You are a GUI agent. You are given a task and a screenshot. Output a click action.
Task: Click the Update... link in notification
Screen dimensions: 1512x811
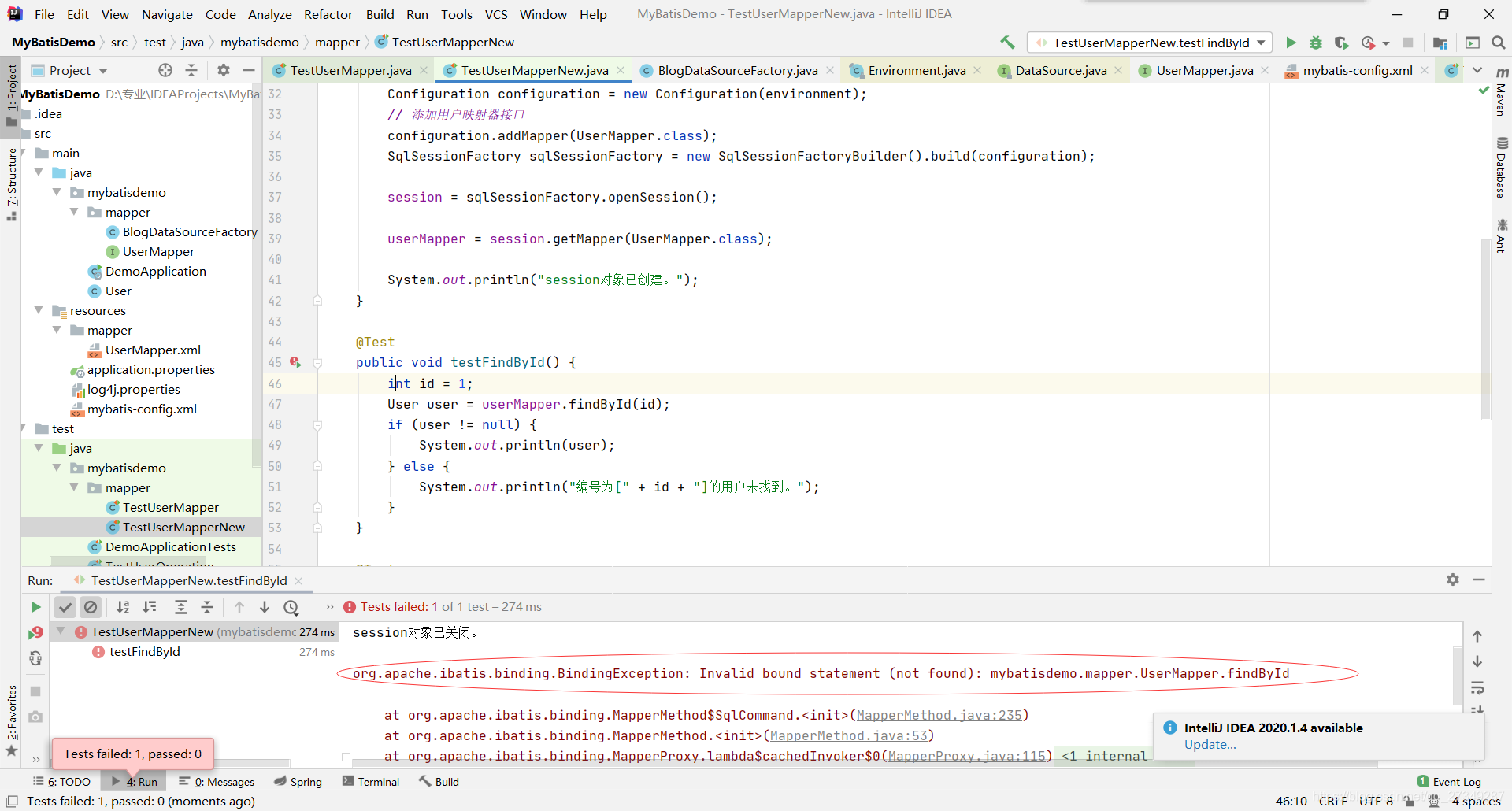coord(1210,745)
